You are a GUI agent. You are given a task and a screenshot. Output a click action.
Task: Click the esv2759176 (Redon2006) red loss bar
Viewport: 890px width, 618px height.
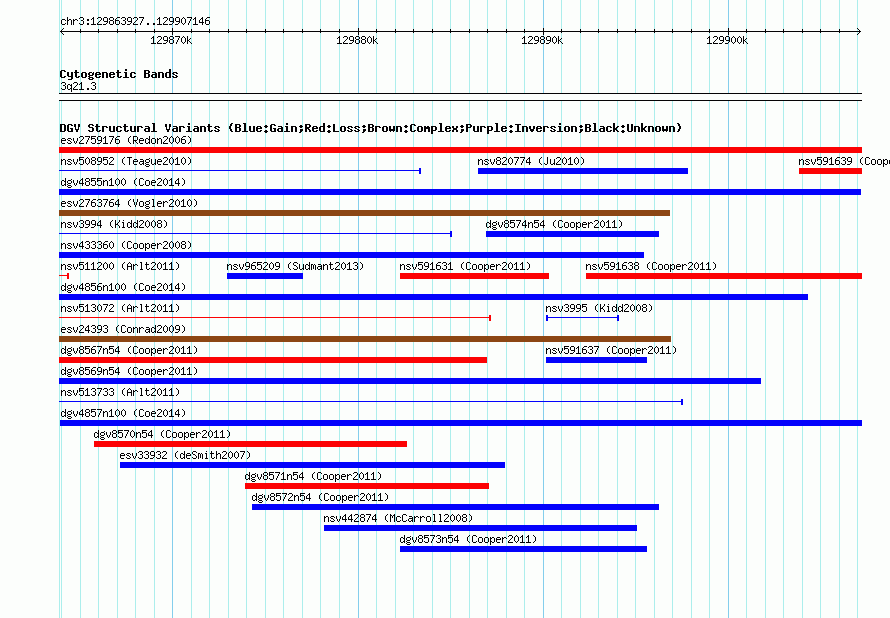pyautogui.click(x=460, y=150)
